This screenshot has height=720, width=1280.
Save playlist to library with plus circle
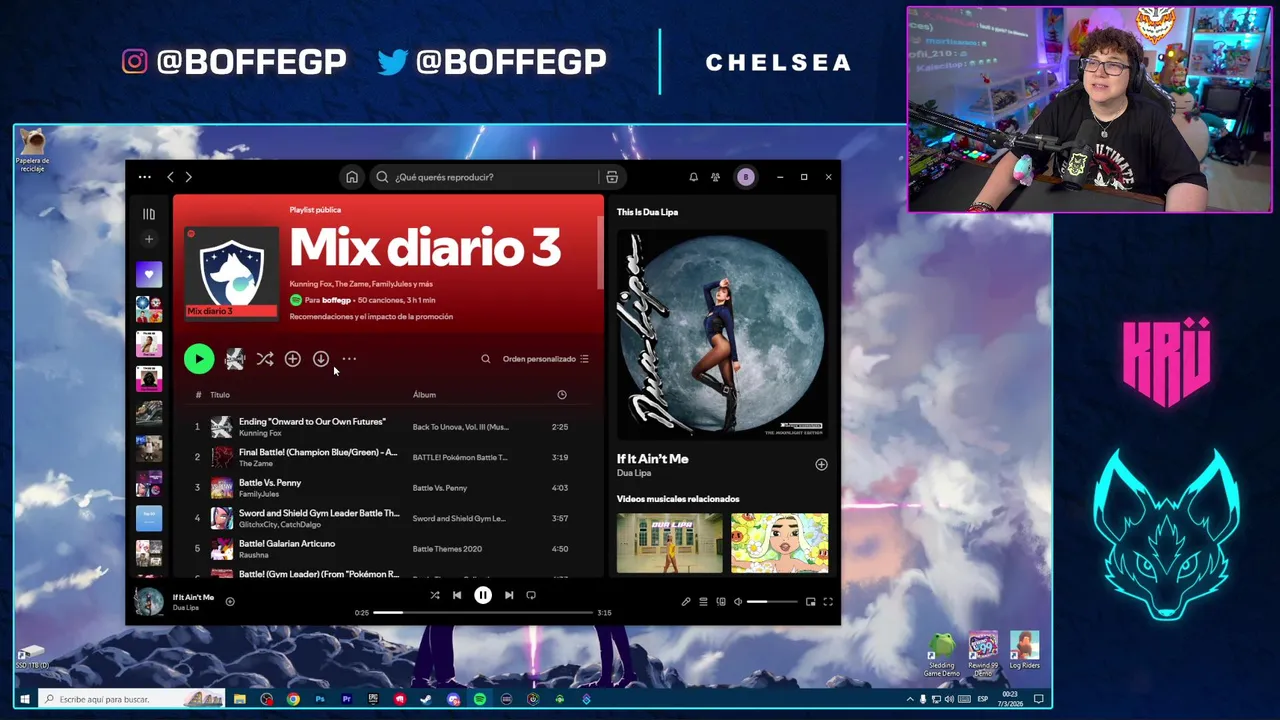click(293, 359)
